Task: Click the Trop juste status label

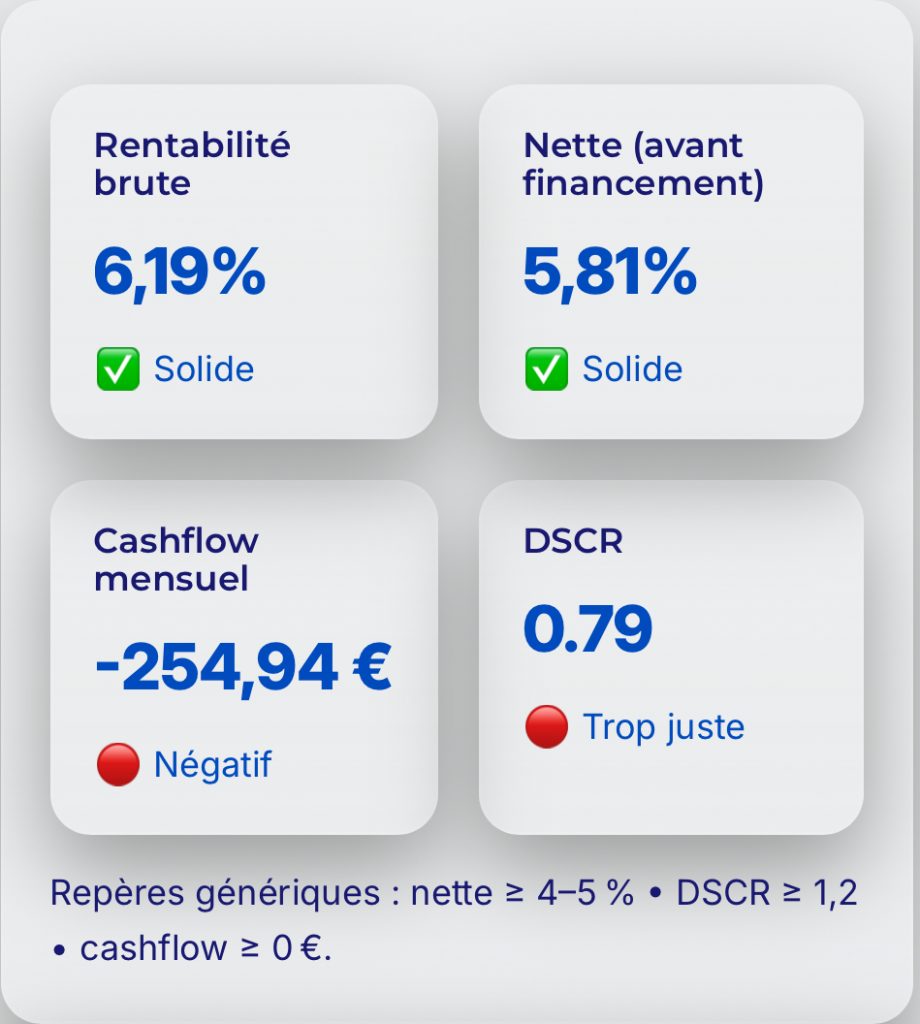Action: click(x=664, y=727)
